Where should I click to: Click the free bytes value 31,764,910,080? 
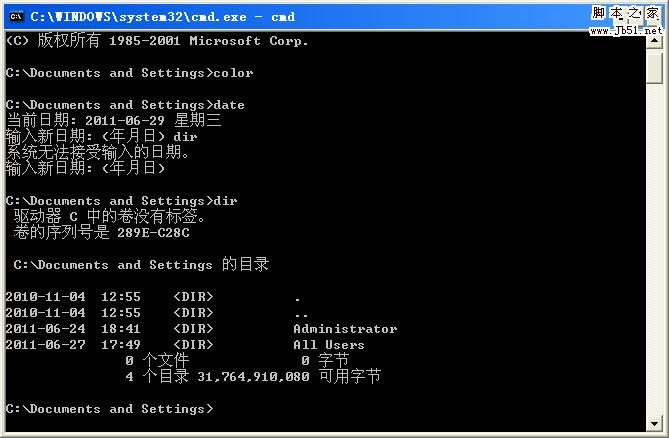click(253, 377)
